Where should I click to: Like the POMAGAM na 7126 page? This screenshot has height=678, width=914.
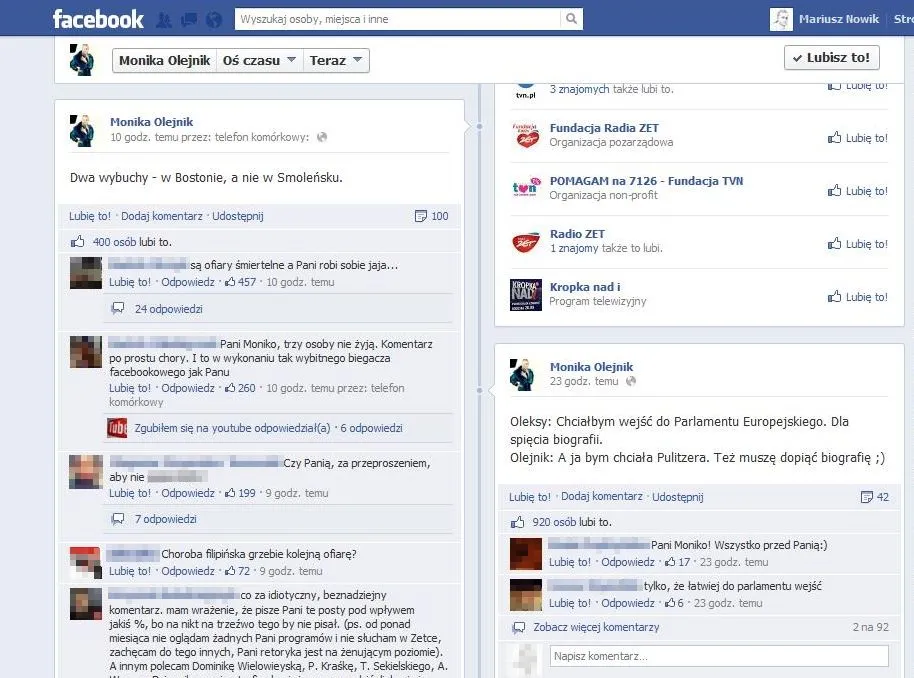point(857,191)
